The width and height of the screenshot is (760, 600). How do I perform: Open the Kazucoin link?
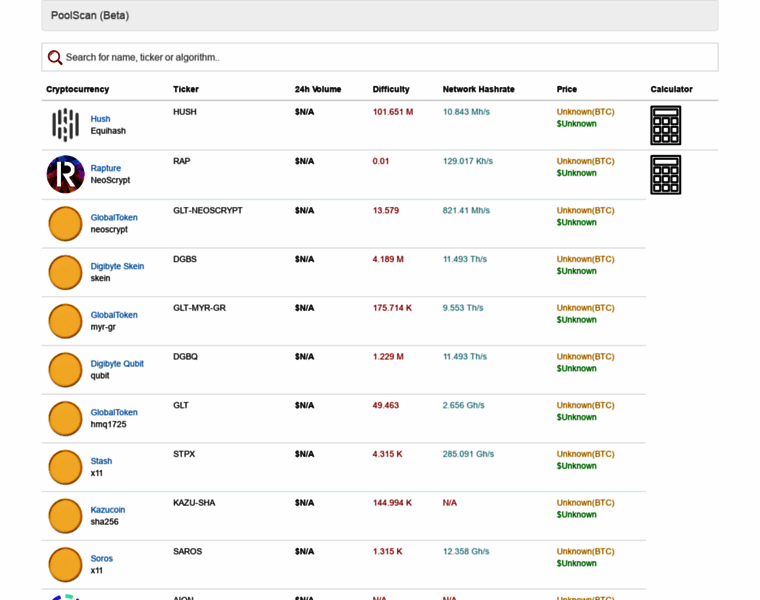coord(108,510)
